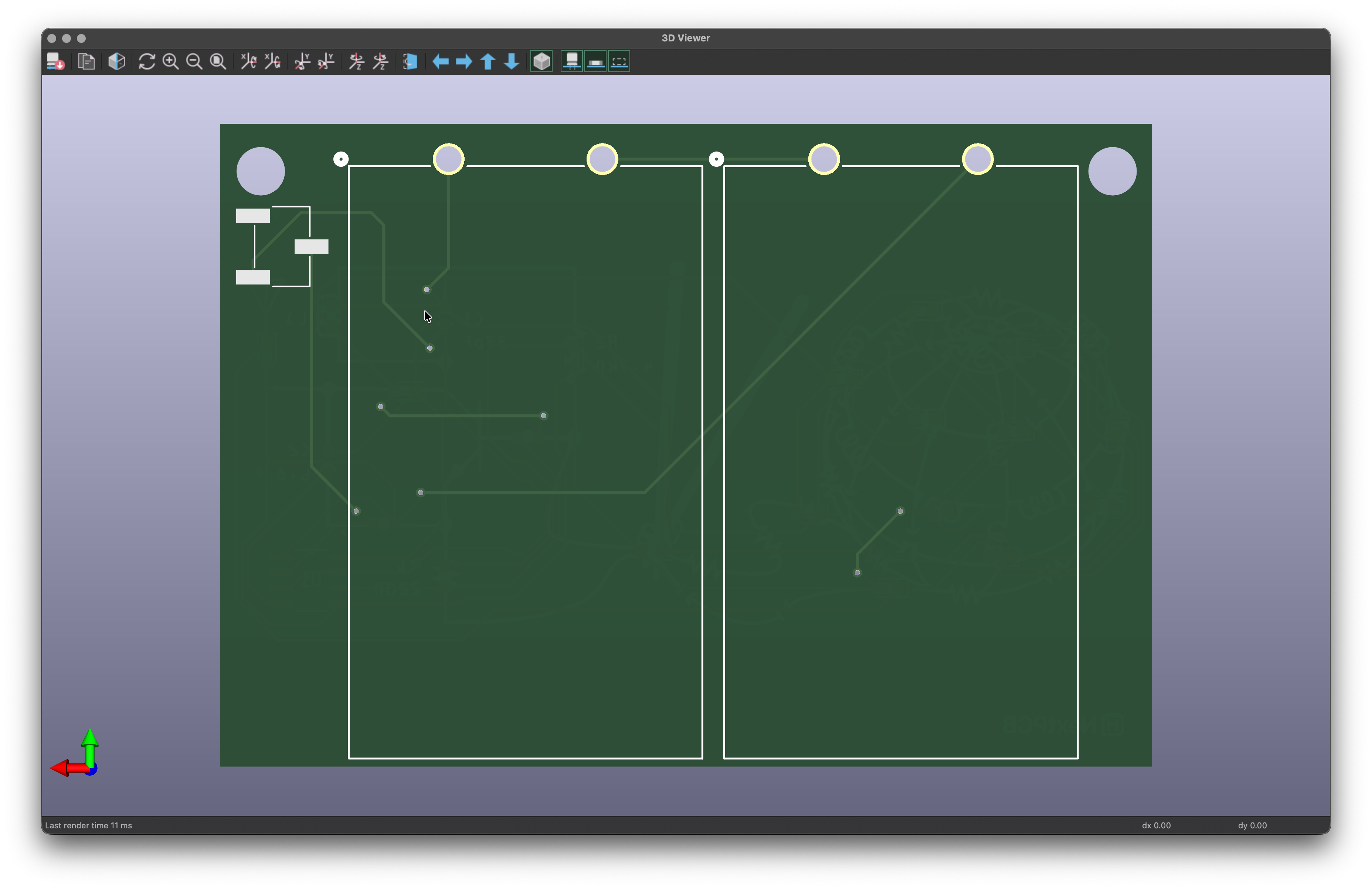
Task: Move the board down with the arrow
Action: [x=511, y=62]
